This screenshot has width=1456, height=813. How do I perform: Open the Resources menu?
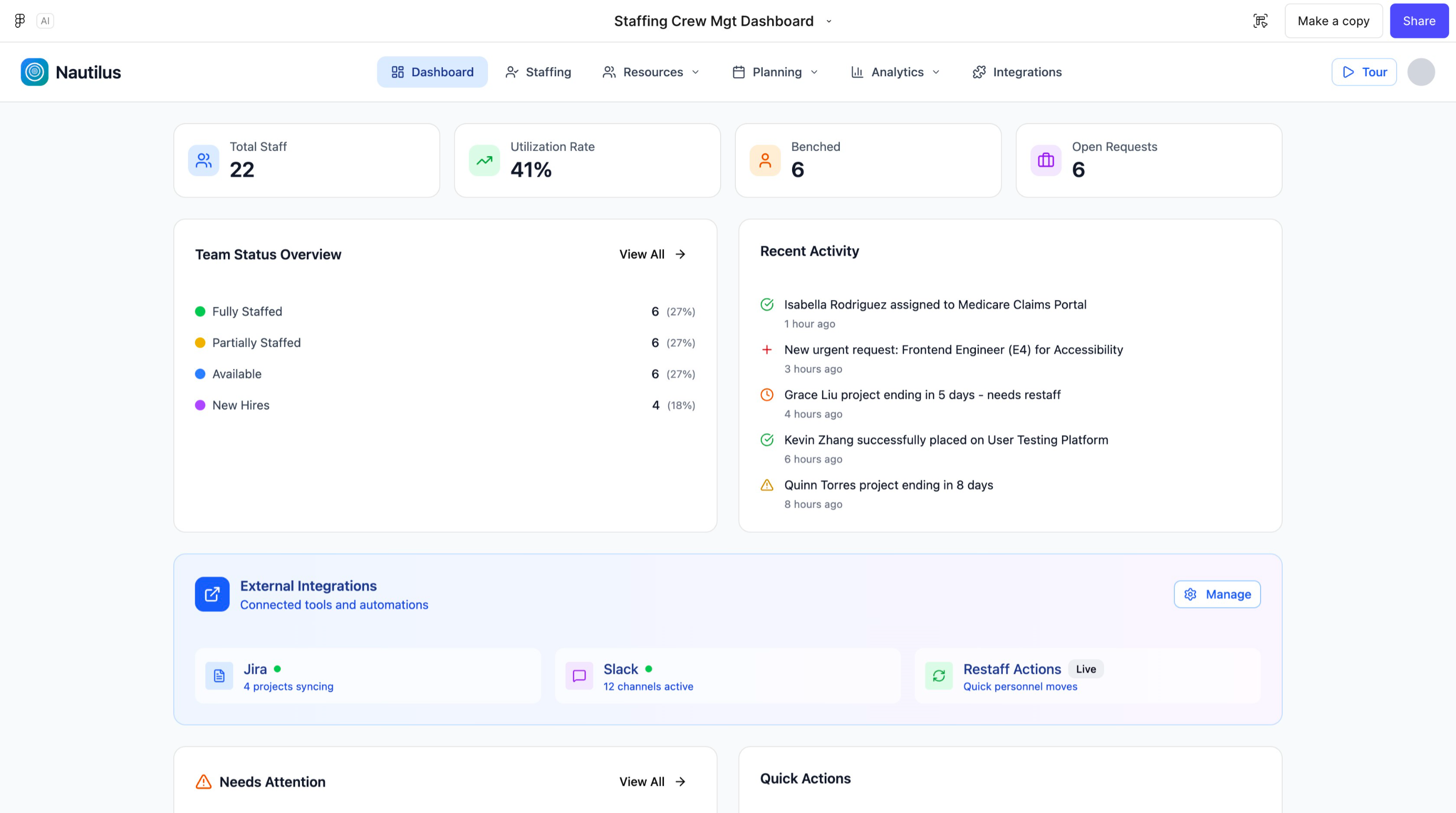(650, 72)
